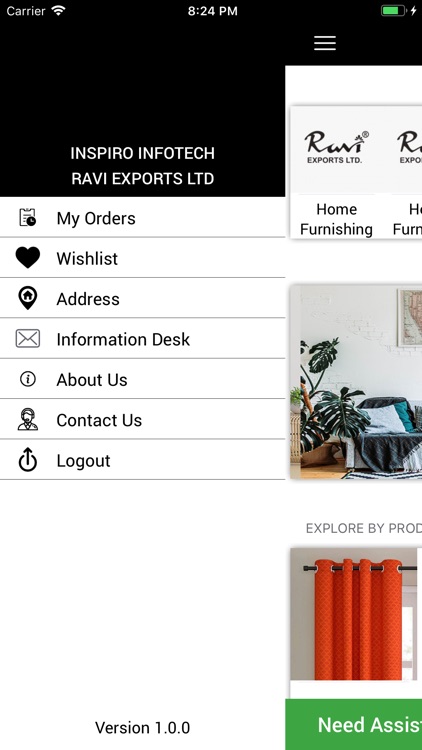Tap the living room banner image
422x750 pixels.
356,382
